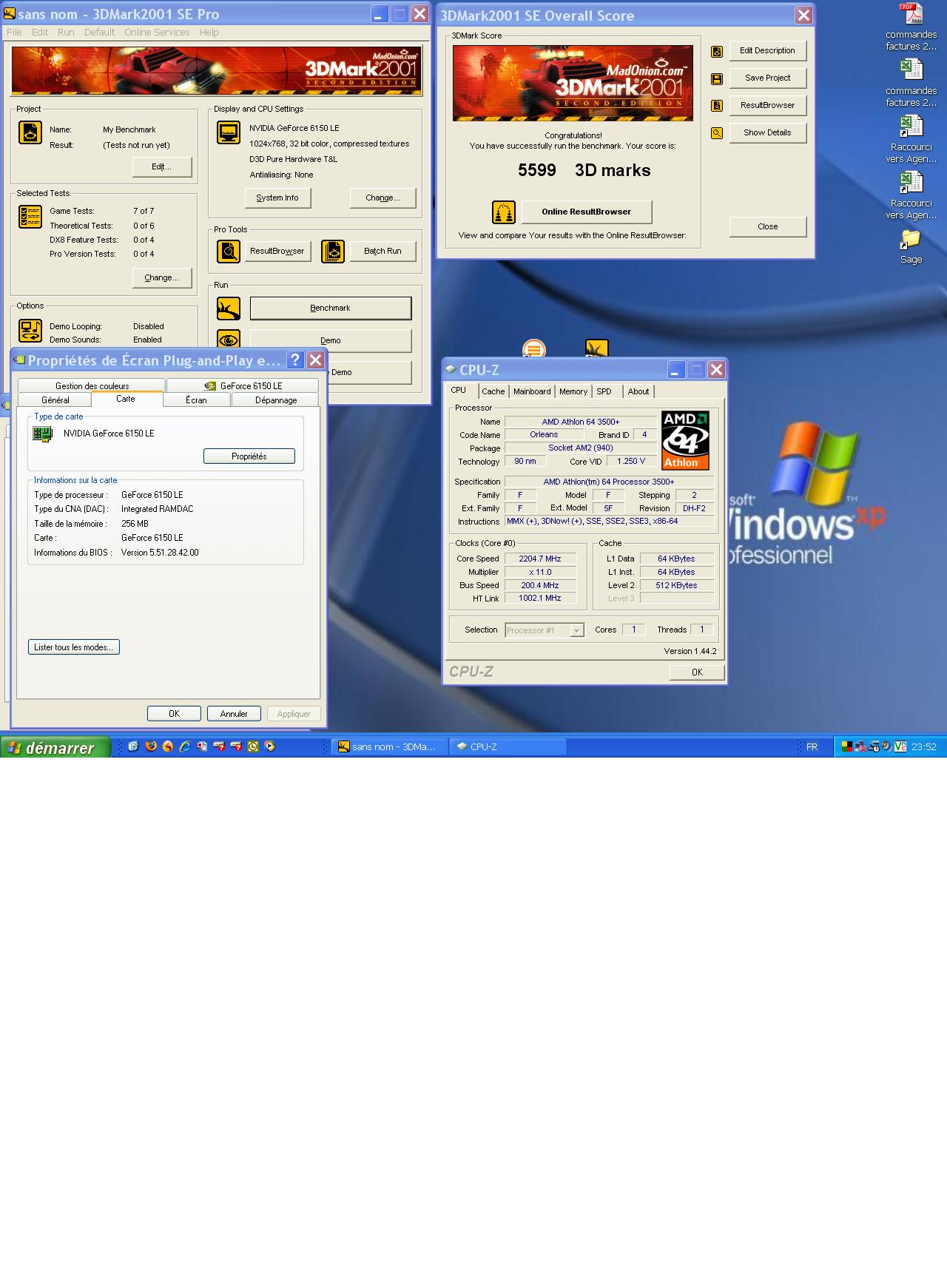
Task: Launch Internet Explorer from the quick launch bar
Action: click(185, 746)
